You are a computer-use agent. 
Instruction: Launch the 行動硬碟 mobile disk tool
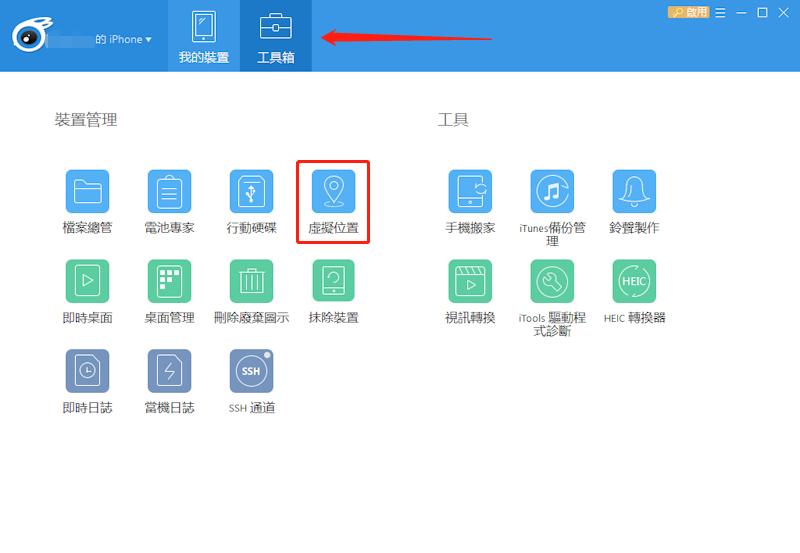coord(252,191)
